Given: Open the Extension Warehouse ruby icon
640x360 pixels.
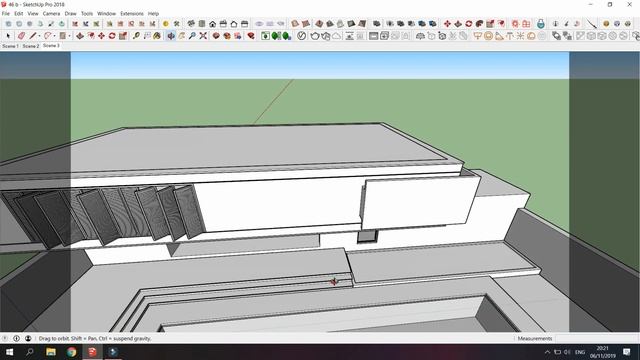Looking at the screenshot, I should (x=251, y=36).
